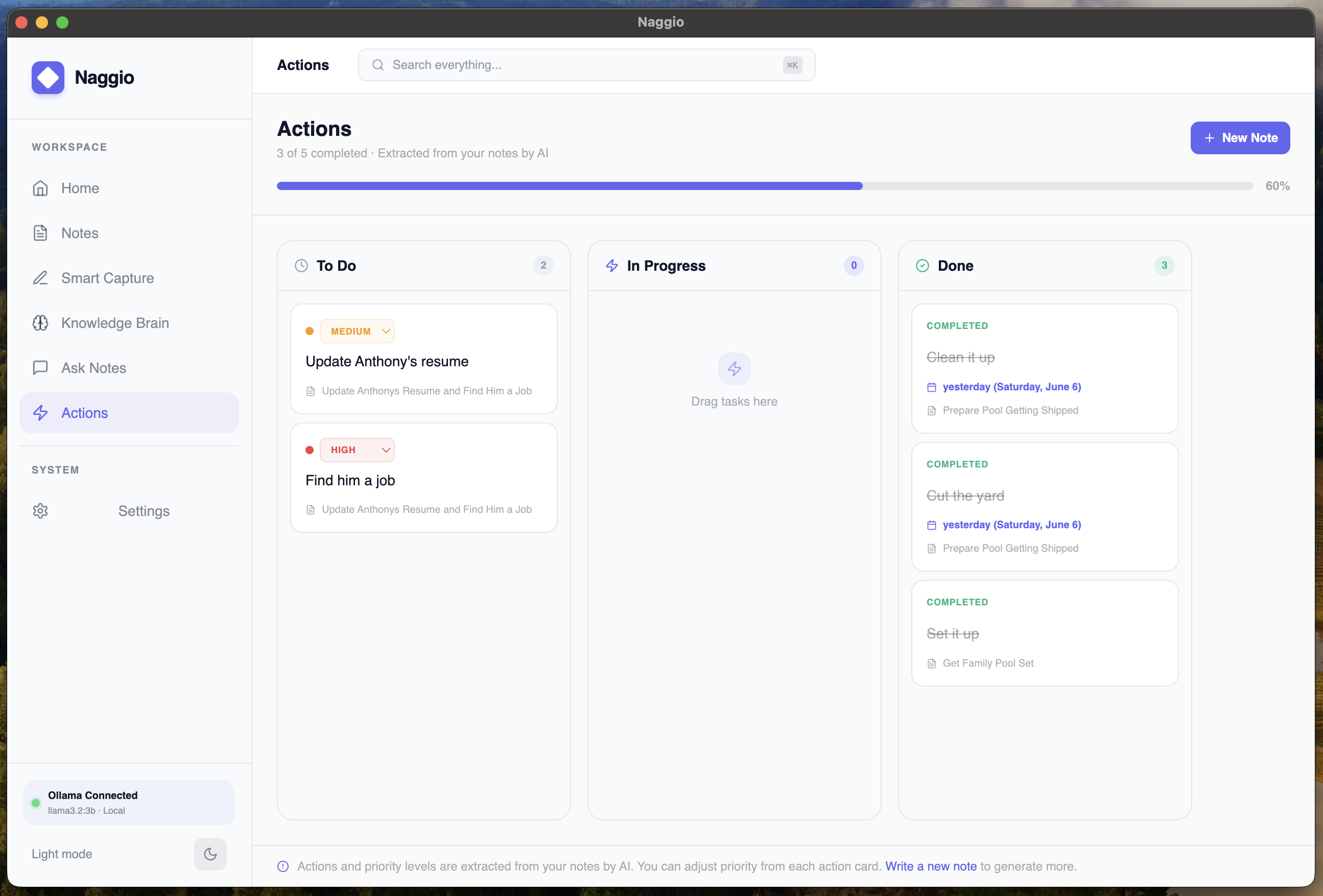Click the Ollama Connected status panel

click(x=129, y=803)
